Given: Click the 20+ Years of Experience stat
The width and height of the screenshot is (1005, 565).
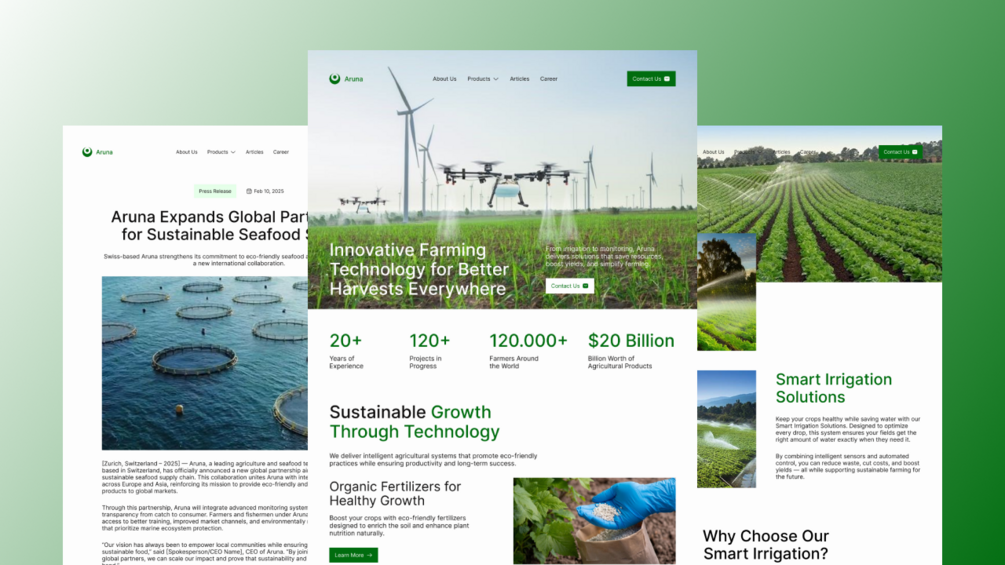Looking at the screenshot, I should coord(347,350).
